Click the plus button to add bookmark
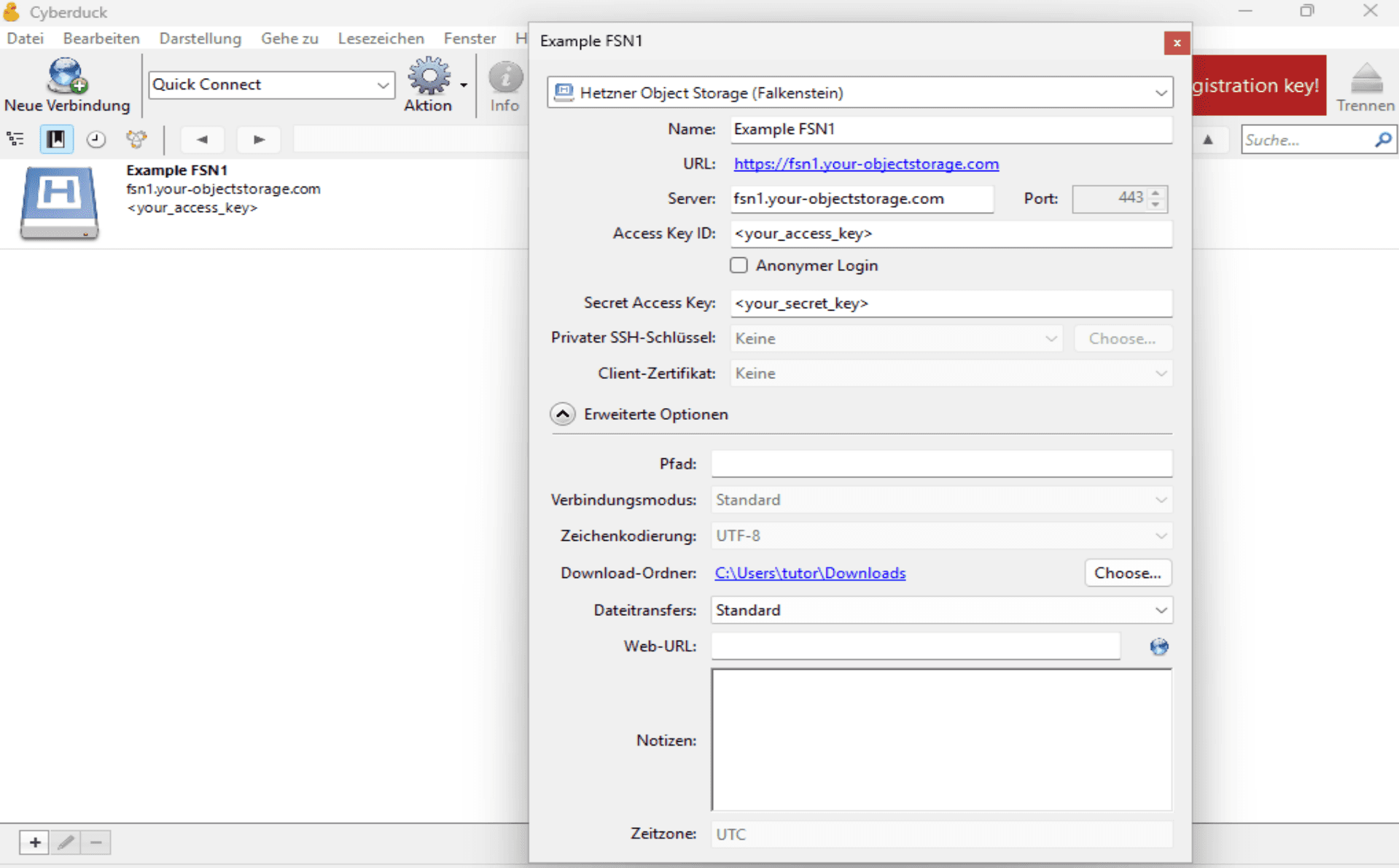 tap(34, 842)
